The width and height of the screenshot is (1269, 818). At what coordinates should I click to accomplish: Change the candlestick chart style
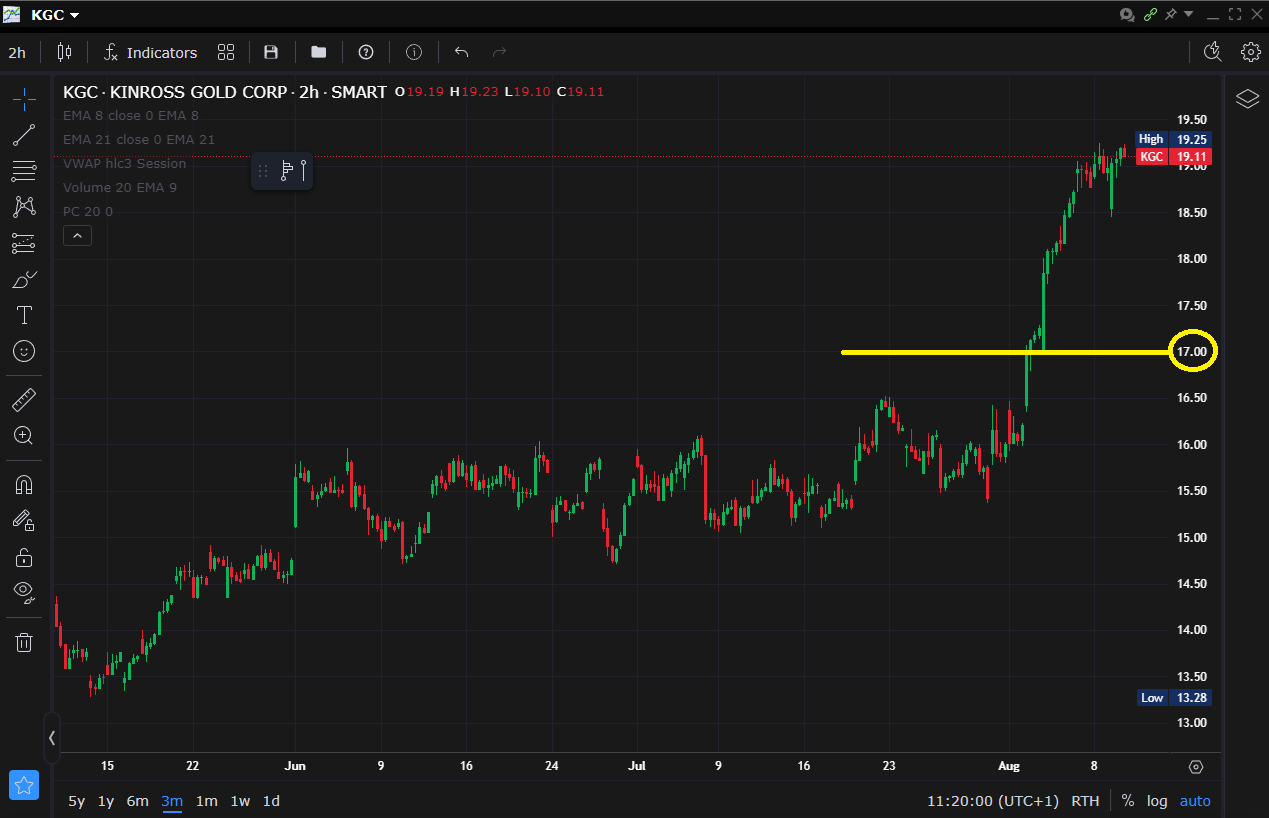click(x=65, y=52)
